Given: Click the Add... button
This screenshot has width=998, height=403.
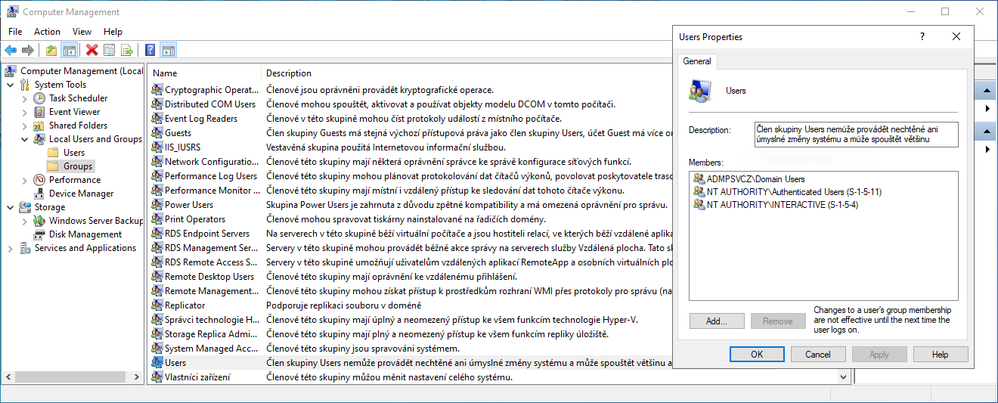Looking at the screenshot, I should [717, 322].
